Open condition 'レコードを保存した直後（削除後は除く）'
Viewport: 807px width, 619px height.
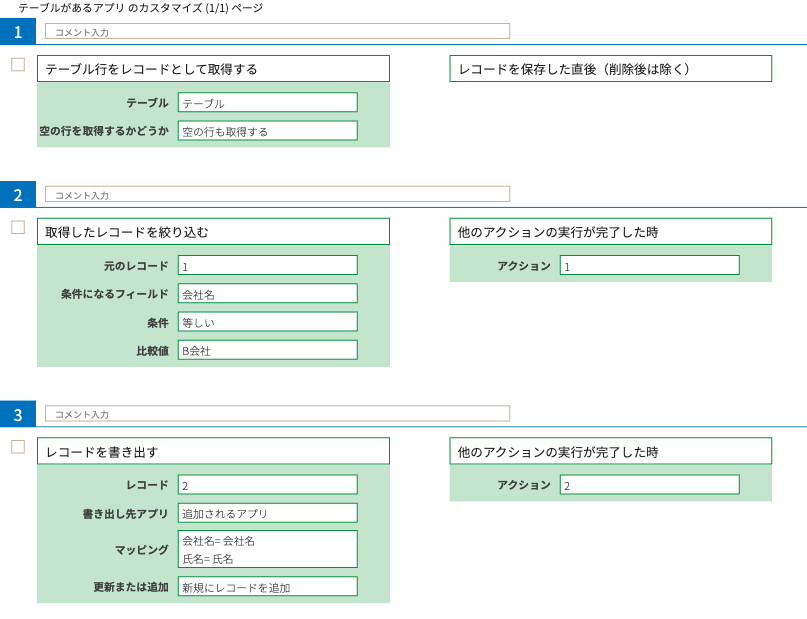(610, 69)
